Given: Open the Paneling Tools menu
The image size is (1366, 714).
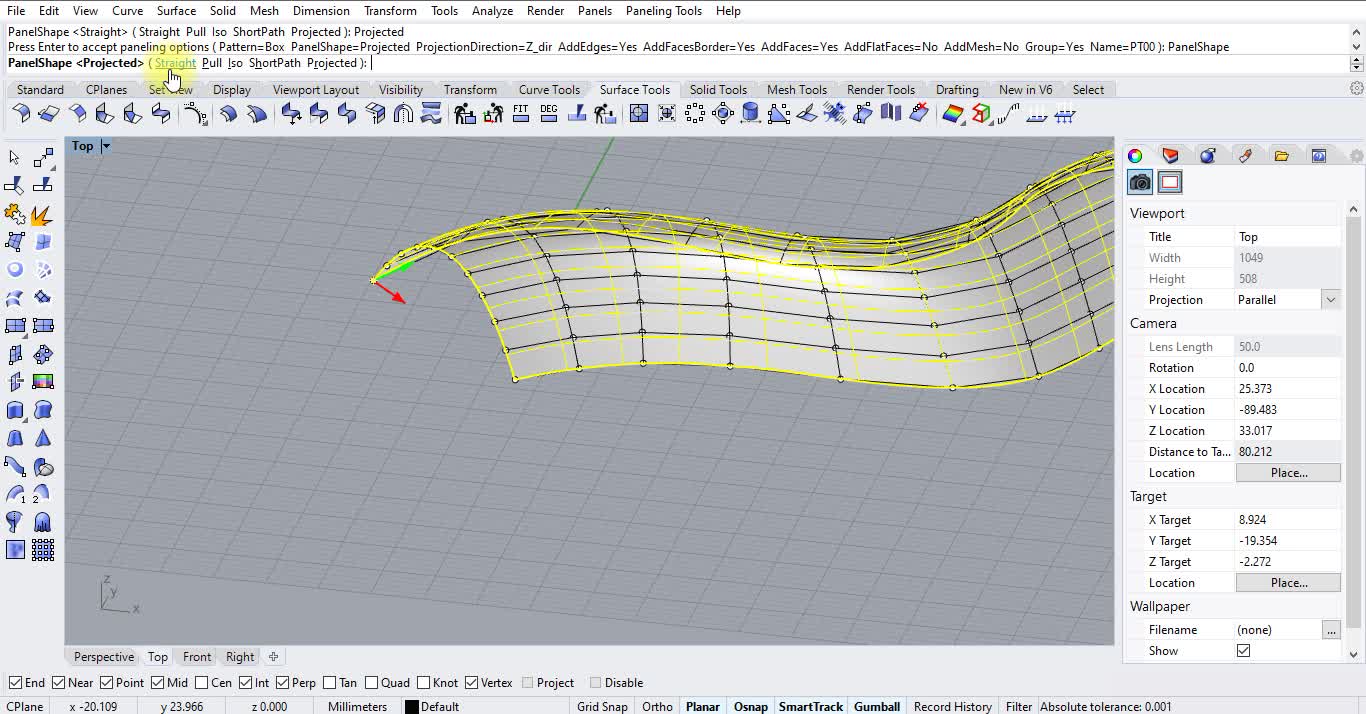Looking at the screenshot, I should pyautogui.click(x=664, y=11).
